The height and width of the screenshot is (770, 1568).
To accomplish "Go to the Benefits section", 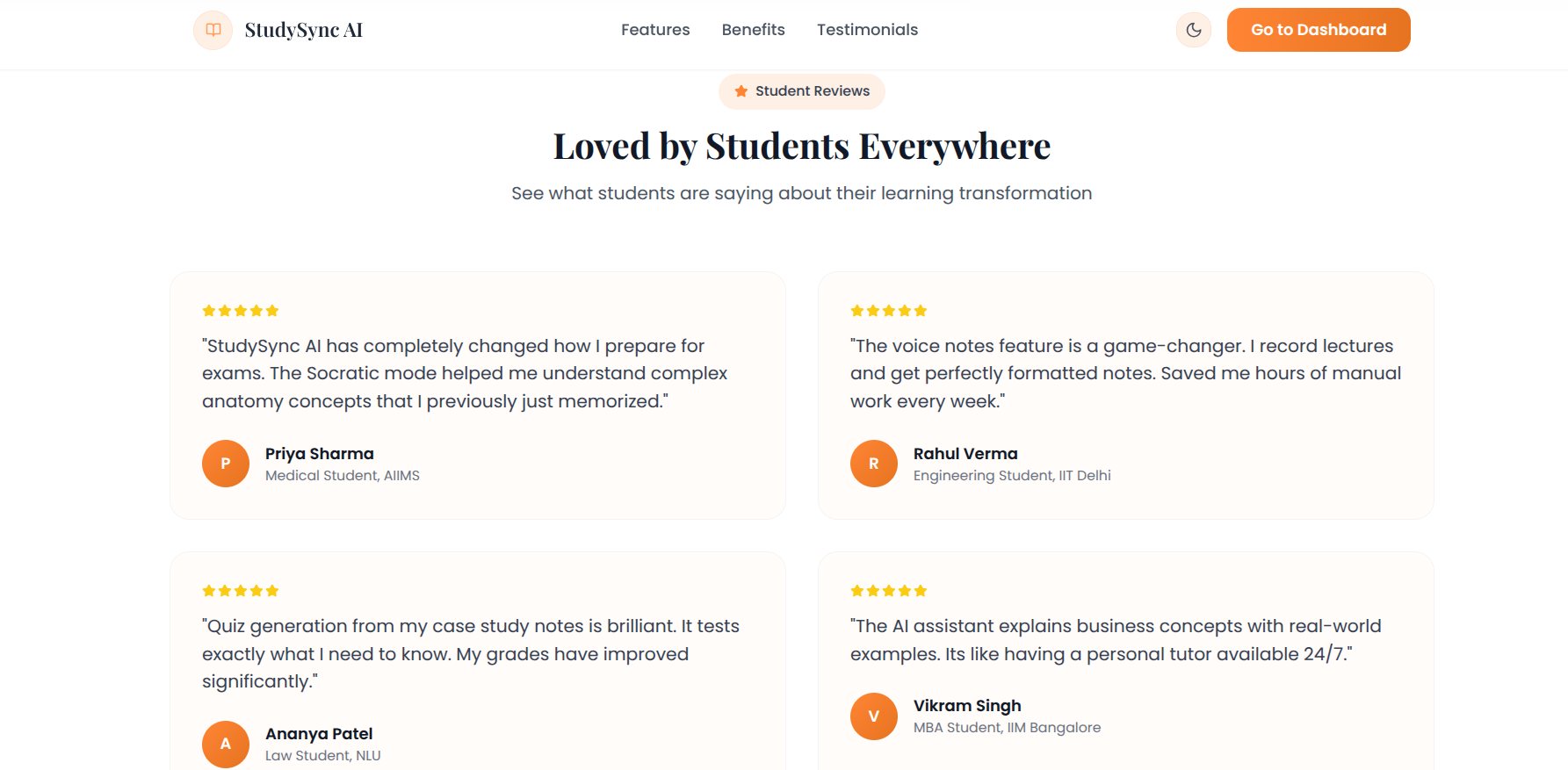I will pyautogui.click(x=753, y=30).
